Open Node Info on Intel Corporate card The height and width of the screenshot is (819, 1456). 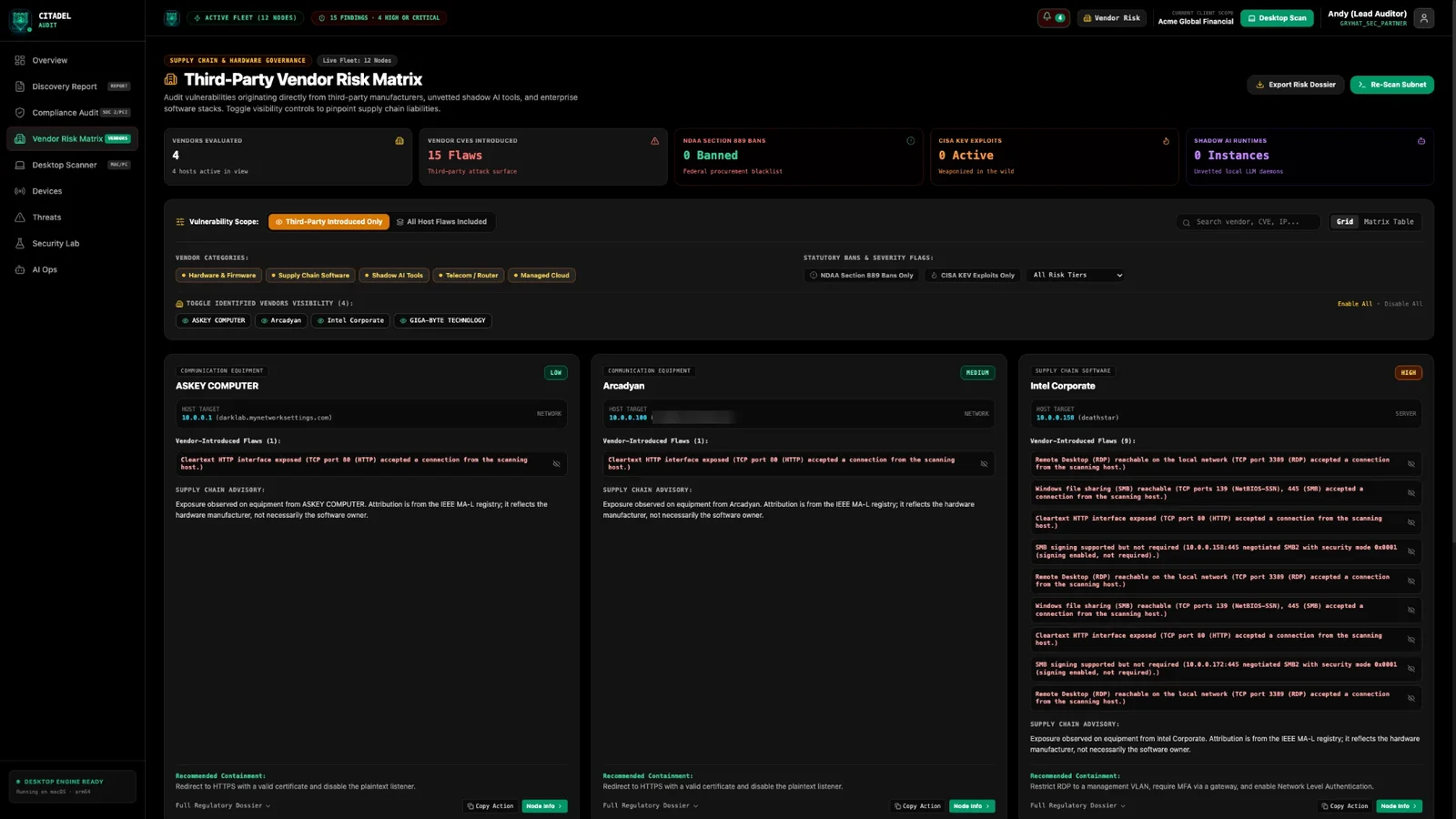1399,806
